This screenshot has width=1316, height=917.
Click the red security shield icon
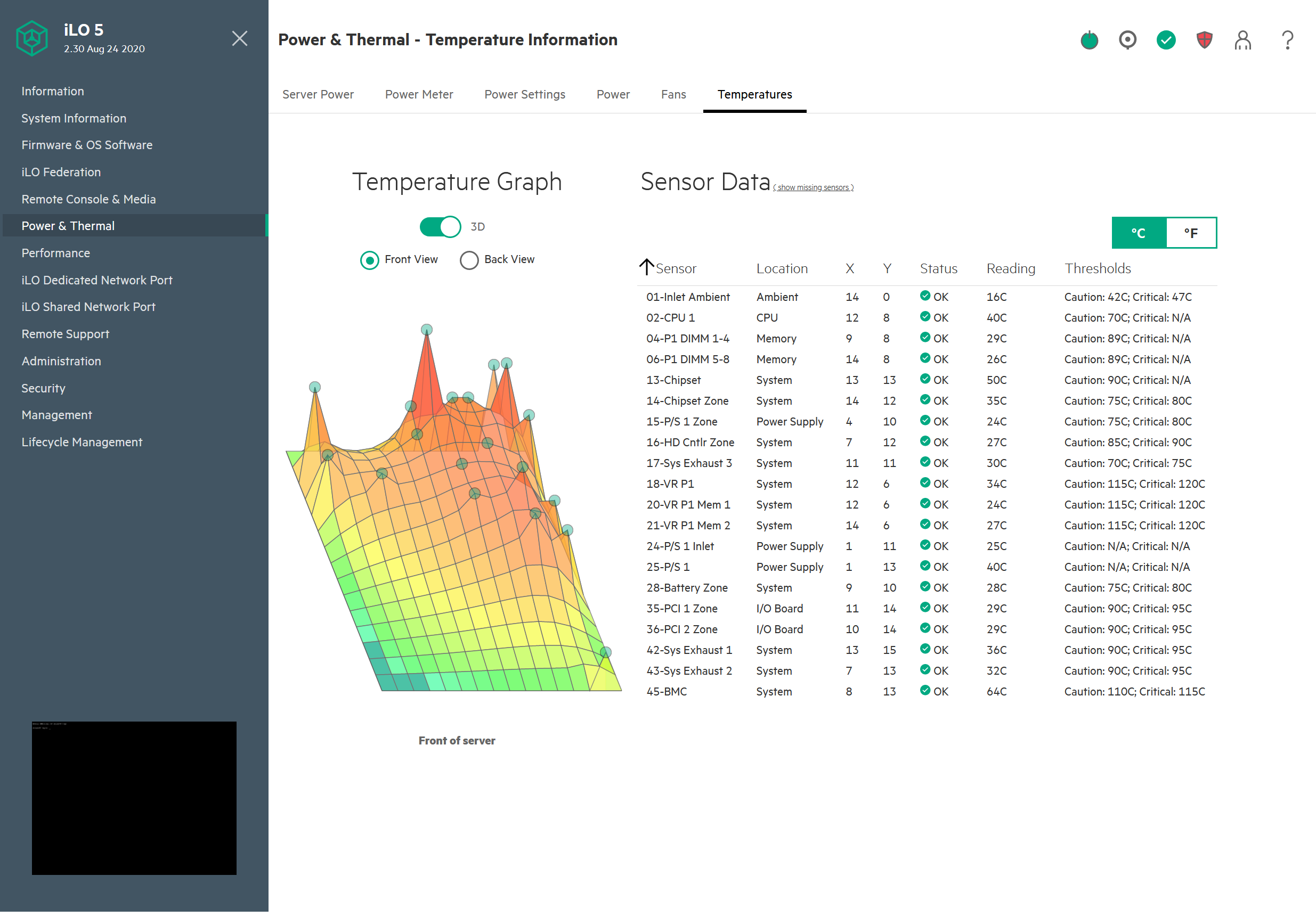click(x=1204, y=40)
